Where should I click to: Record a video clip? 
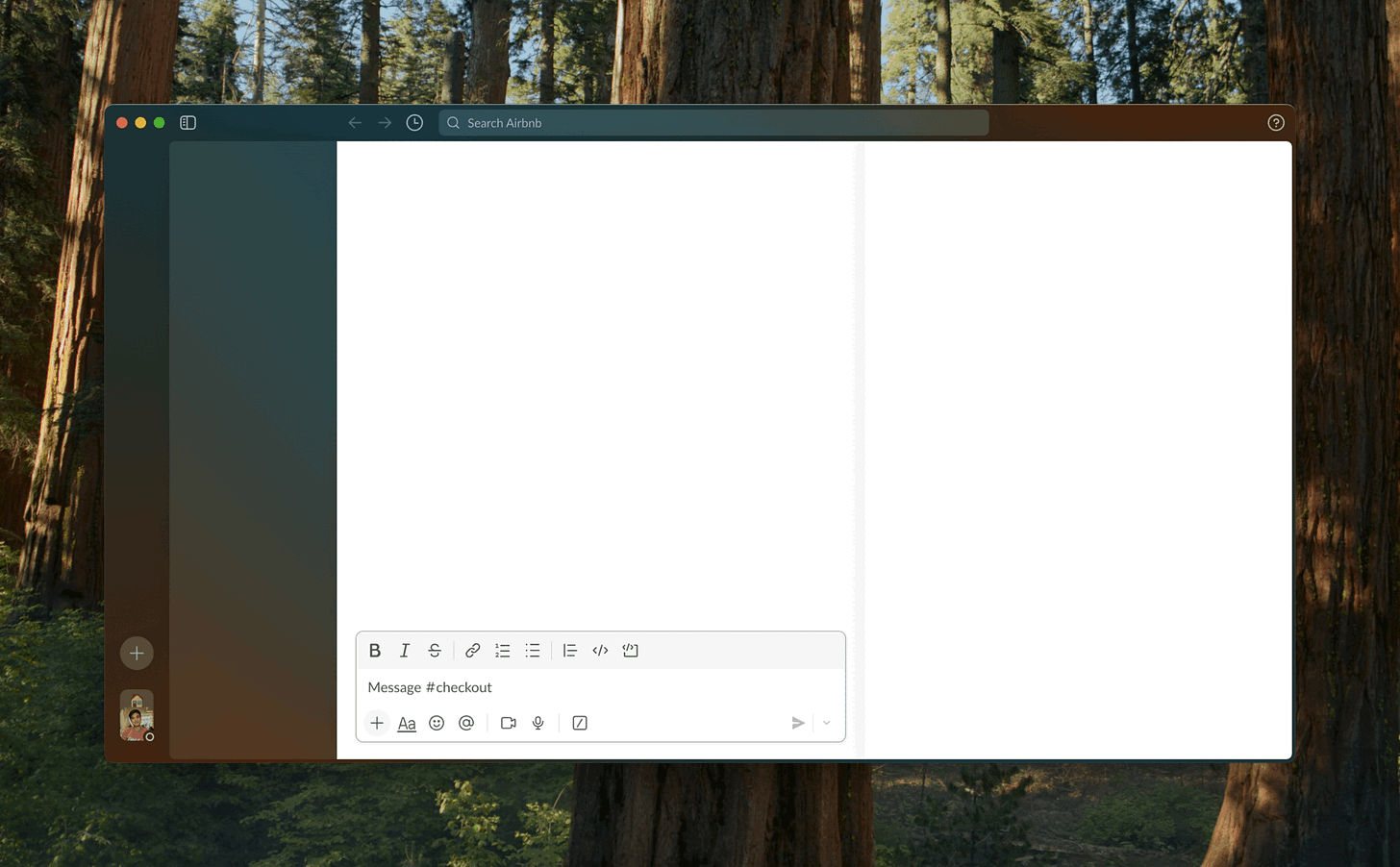[509, 723]
